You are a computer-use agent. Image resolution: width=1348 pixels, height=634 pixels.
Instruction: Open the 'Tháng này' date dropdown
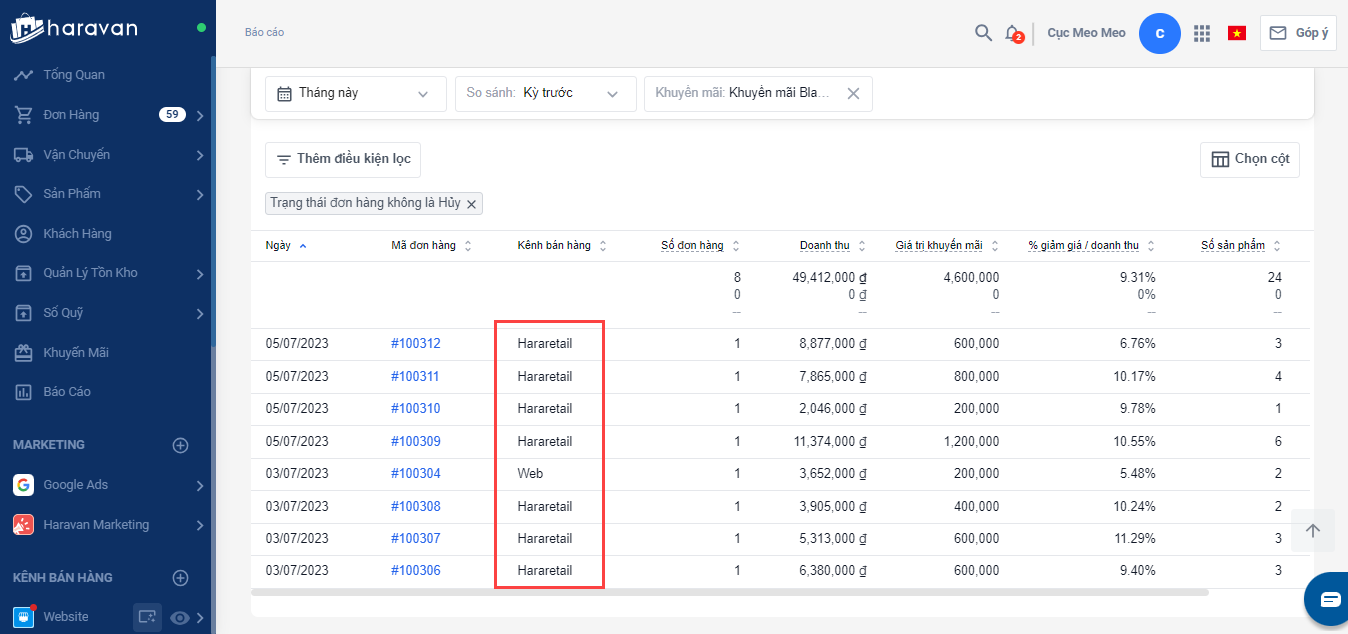click(355, 93)
